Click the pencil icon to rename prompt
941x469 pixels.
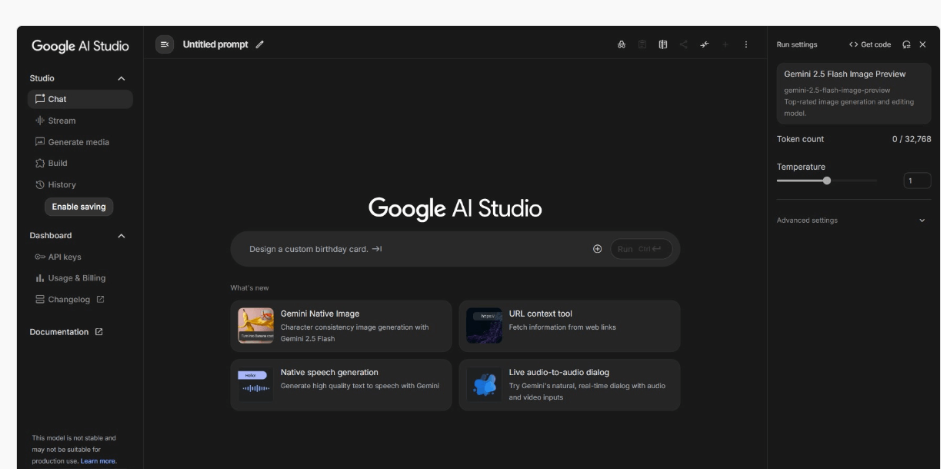(260, 45)
